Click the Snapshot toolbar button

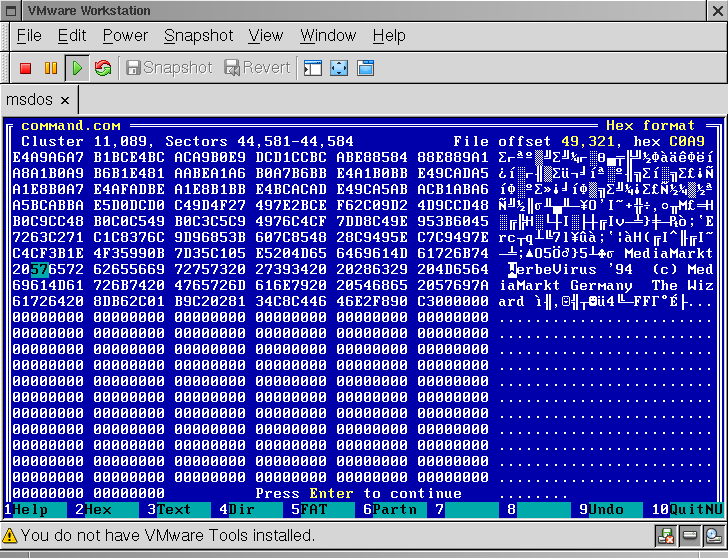pos(169,68)
